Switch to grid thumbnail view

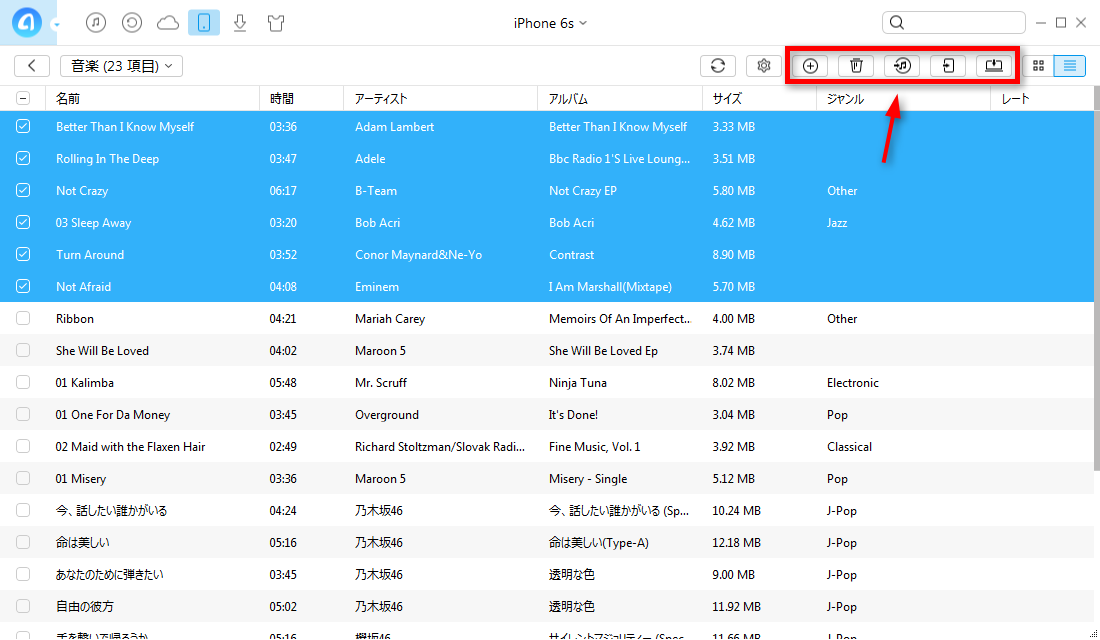point(1038,66)
